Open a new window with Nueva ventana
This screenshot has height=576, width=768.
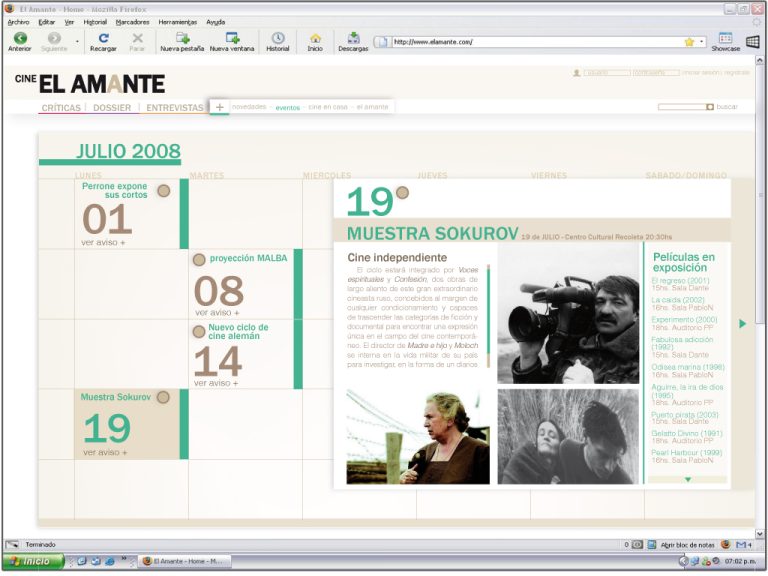tap(232, 42)
